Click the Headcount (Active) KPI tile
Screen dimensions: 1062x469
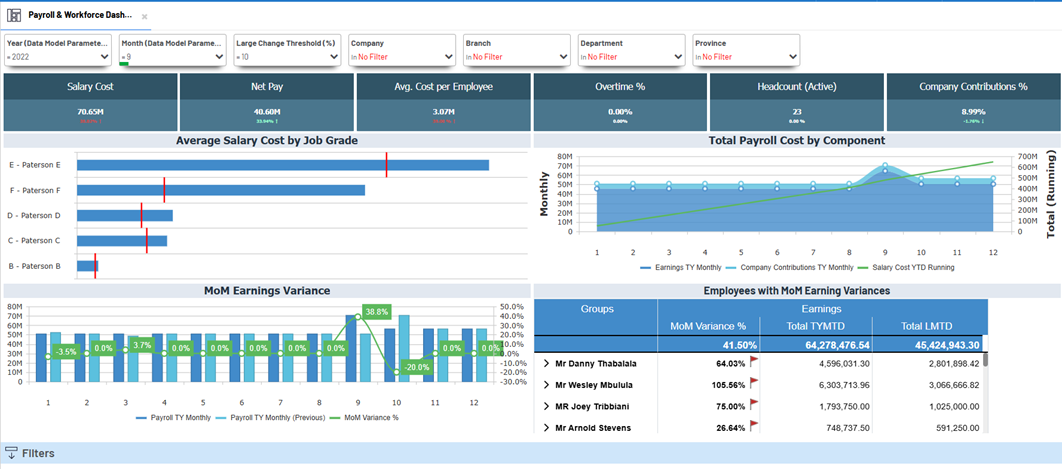click(x=796, y=100)
